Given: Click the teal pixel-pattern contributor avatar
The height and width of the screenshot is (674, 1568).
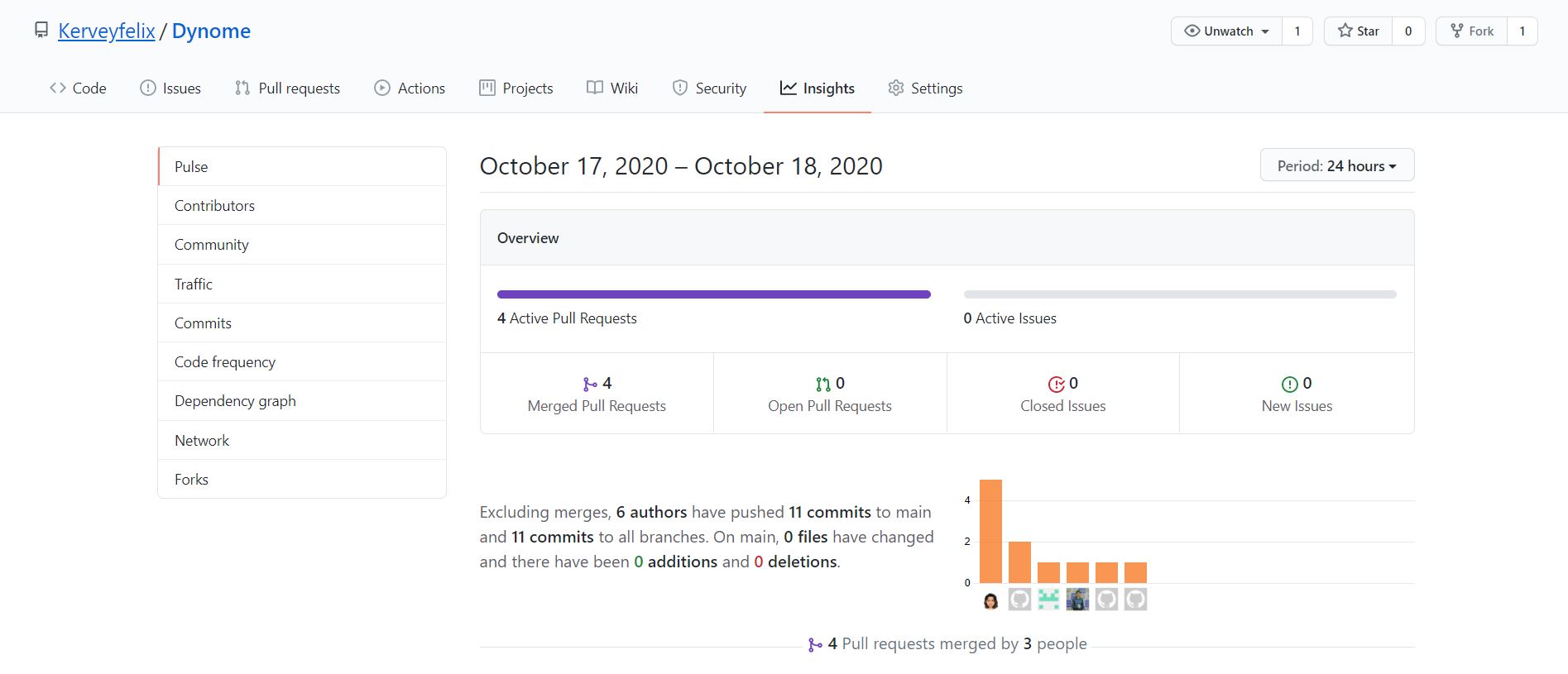Looking at the screenshot, I should click(x=1048, y=600).
